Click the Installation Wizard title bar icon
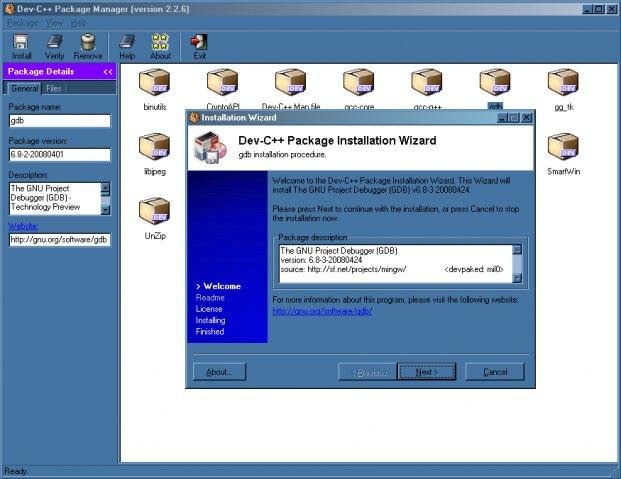621x479 pixels. click(194, 118)
